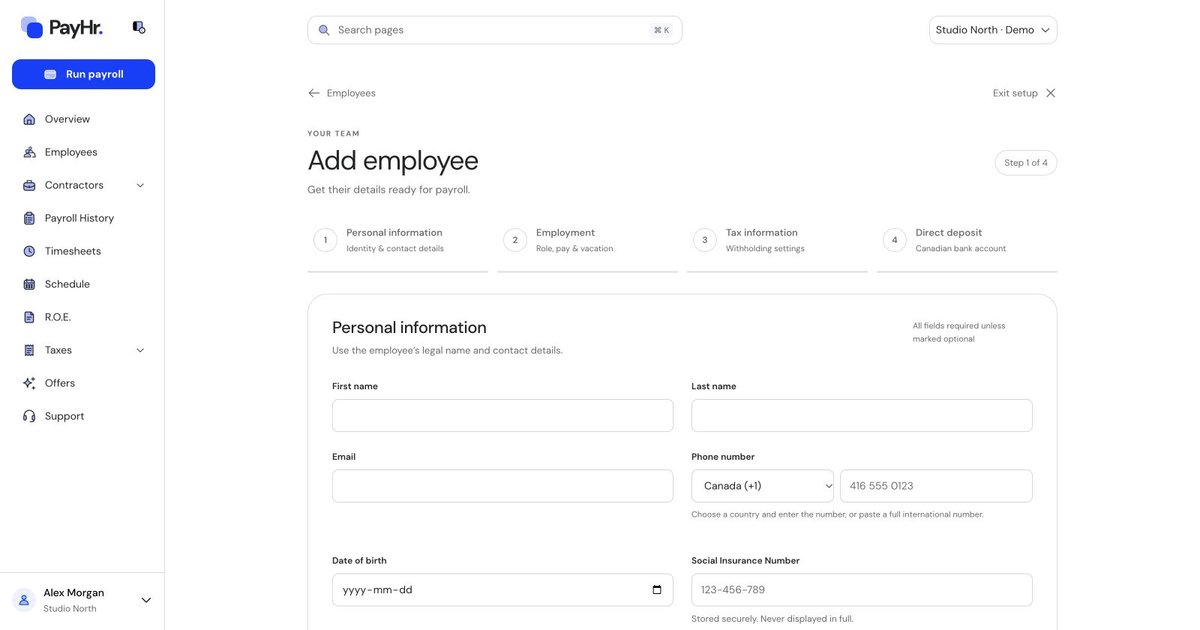Select the Direct deposit step tab

click(x=967, y=240)
